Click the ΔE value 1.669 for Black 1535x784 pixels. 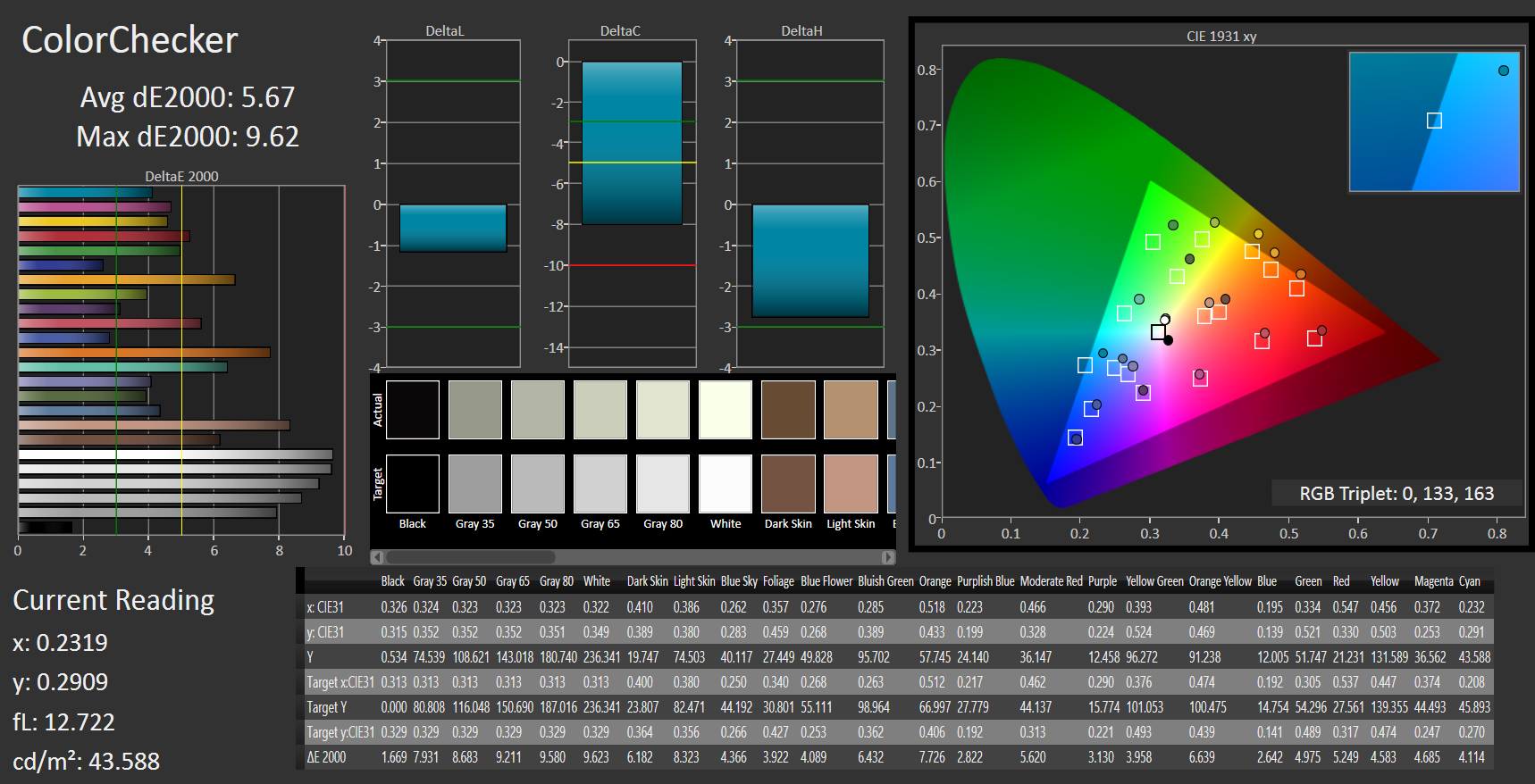click(x=394, y=757)
